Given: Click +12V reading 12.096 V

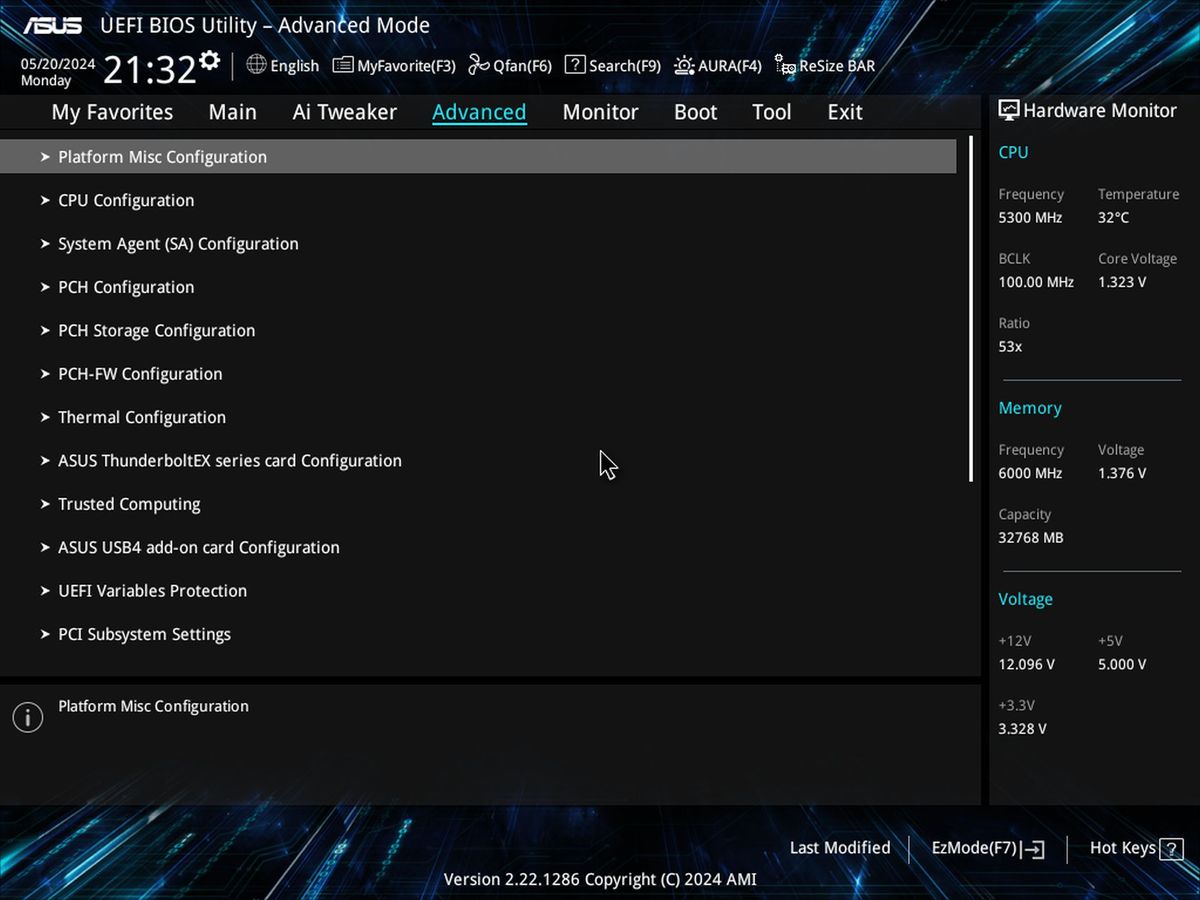Looking at the screenshot, I should tap(1026, 665).
